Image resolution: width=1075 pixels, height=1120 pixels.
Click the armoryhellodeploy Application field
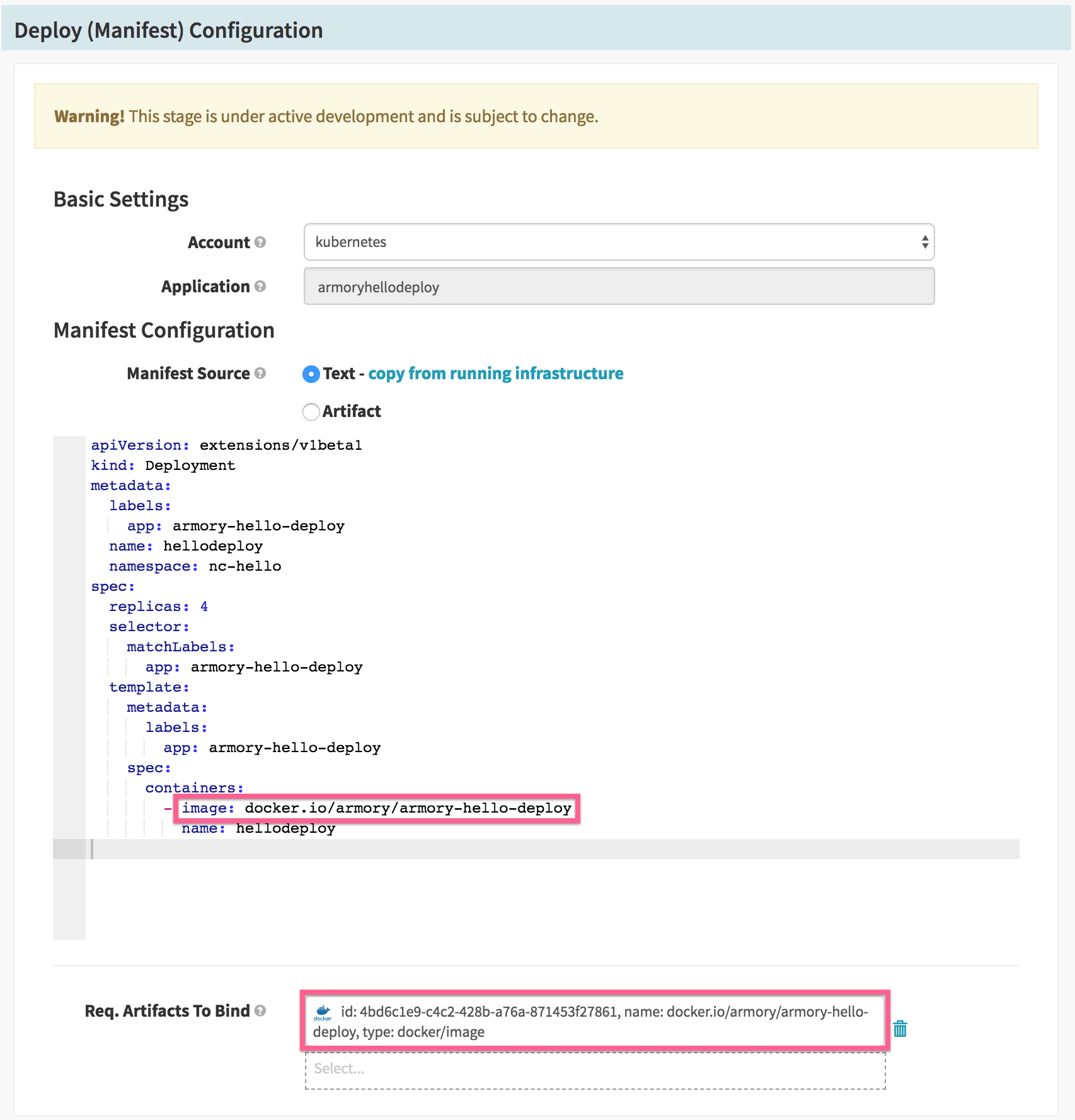point(619,287)
